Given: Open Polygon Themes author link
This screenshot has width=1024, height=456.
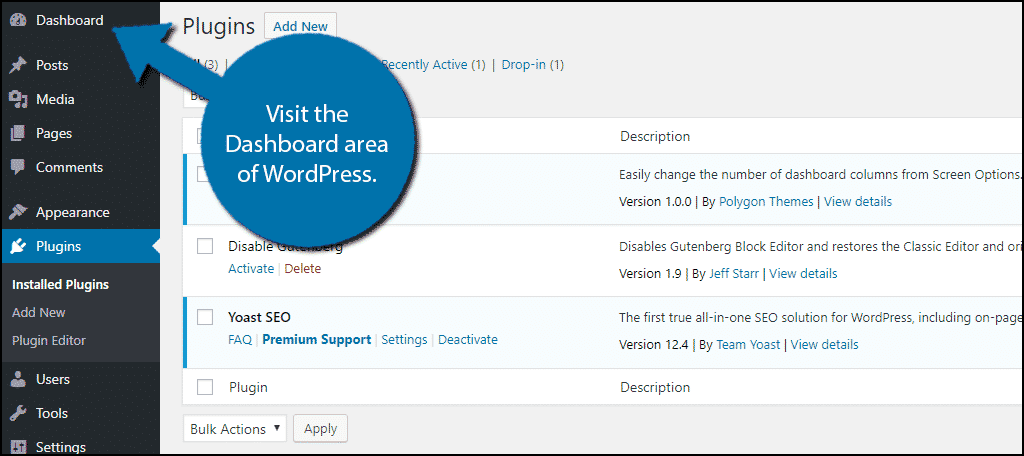Looking at the screenshot, I should tap(766, 201).
